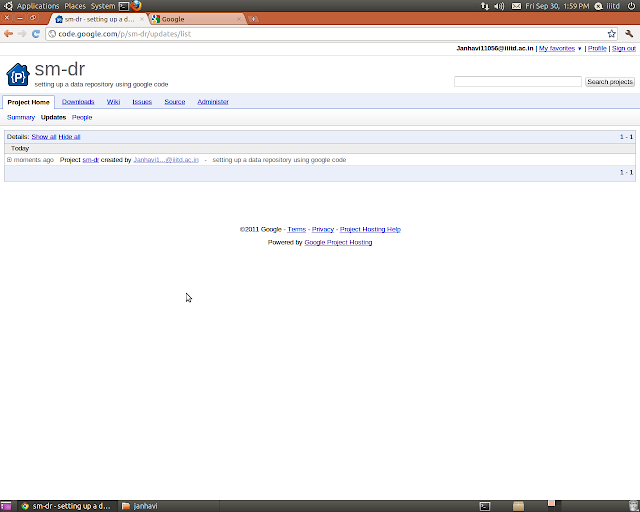
Task: Open the Janhavi1...@iiitd.ac.in user link
Action: [166, 160]
